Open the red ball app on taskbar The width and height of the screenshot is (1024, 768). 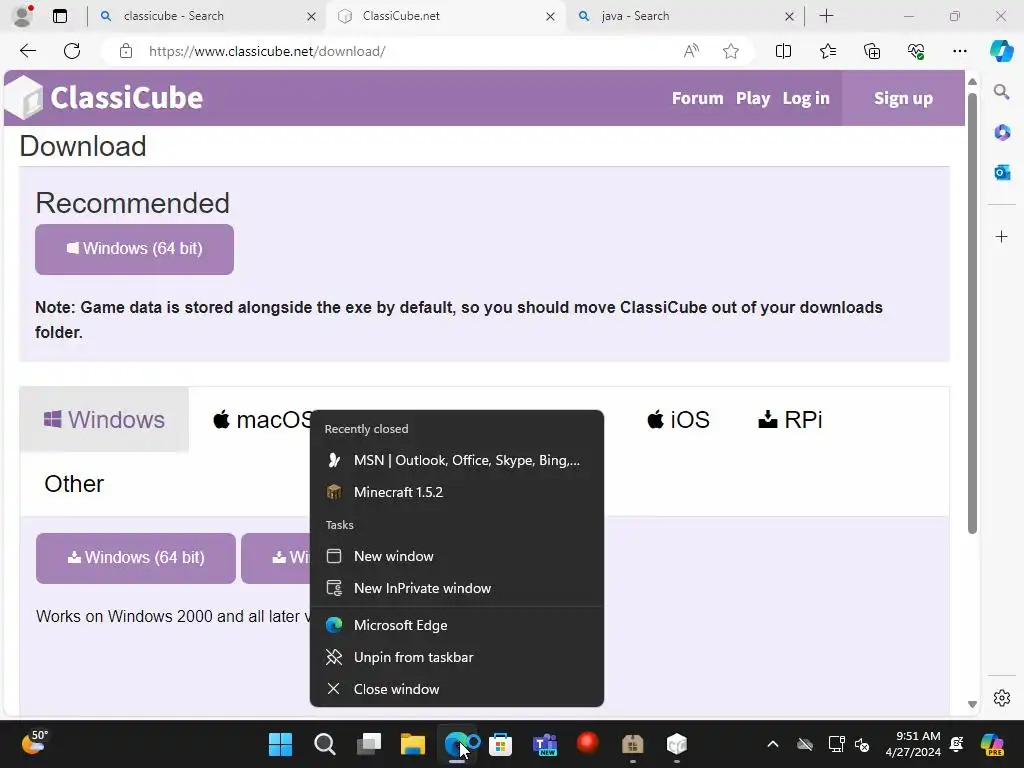pyautogui.click(x=588, y=743)
